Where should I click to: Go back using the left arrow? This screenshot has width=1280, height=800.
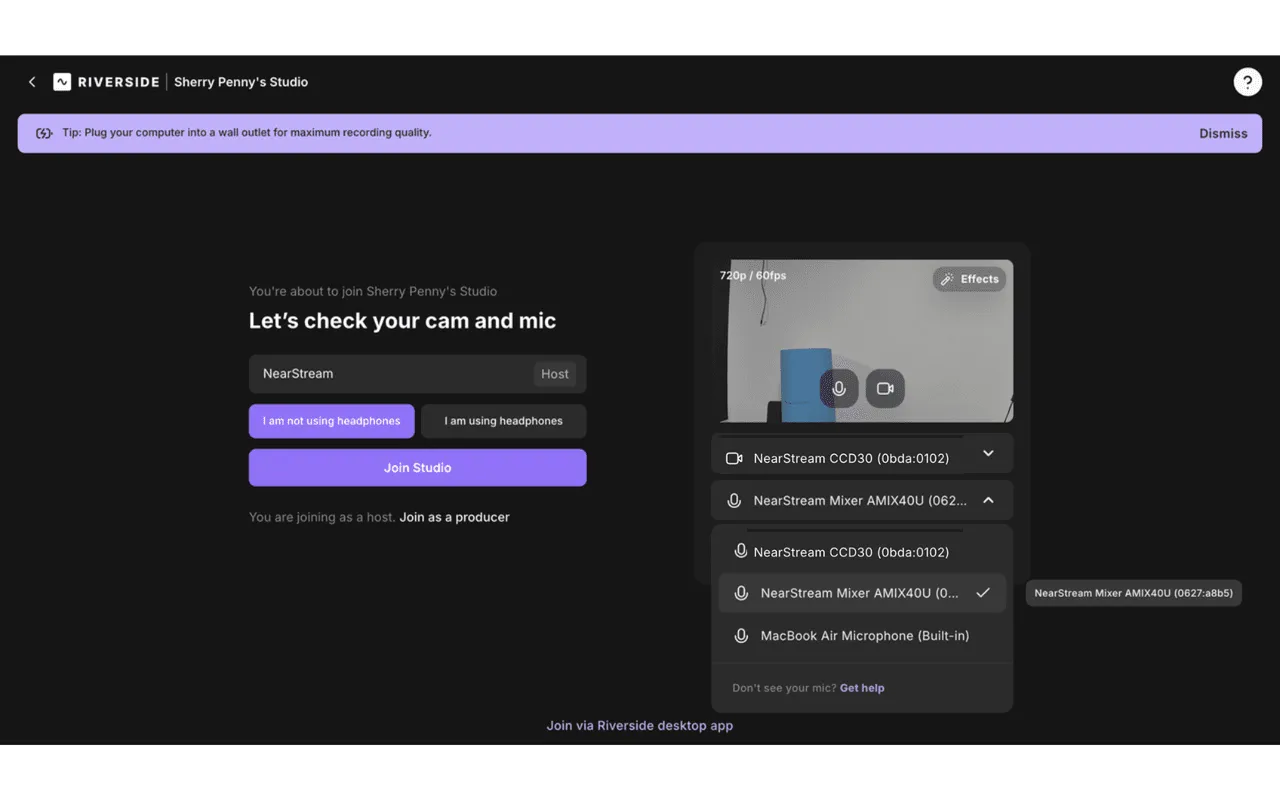(x=32, y=82)
